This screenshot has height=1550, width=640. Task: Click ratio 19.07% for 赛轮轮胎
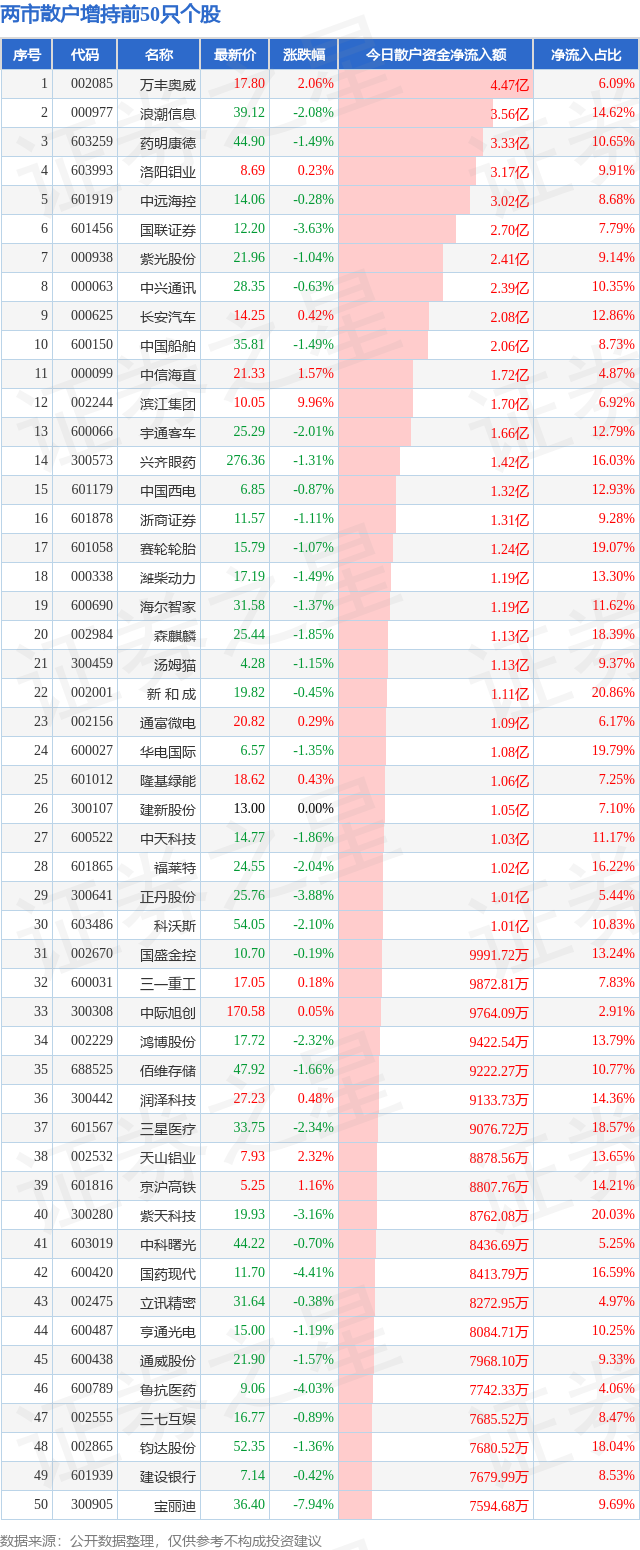[613, 548]
